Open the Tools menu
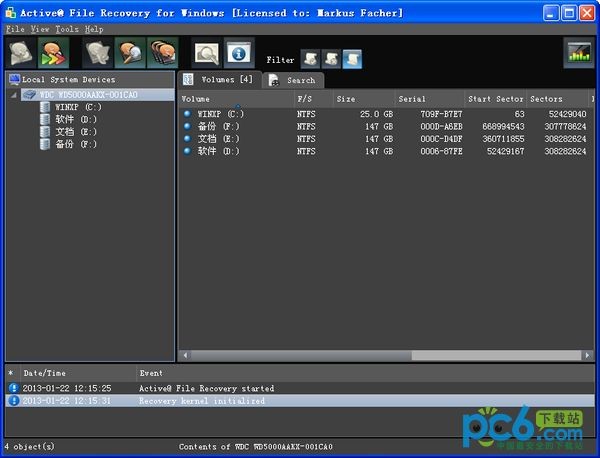 tap(67, 29)
